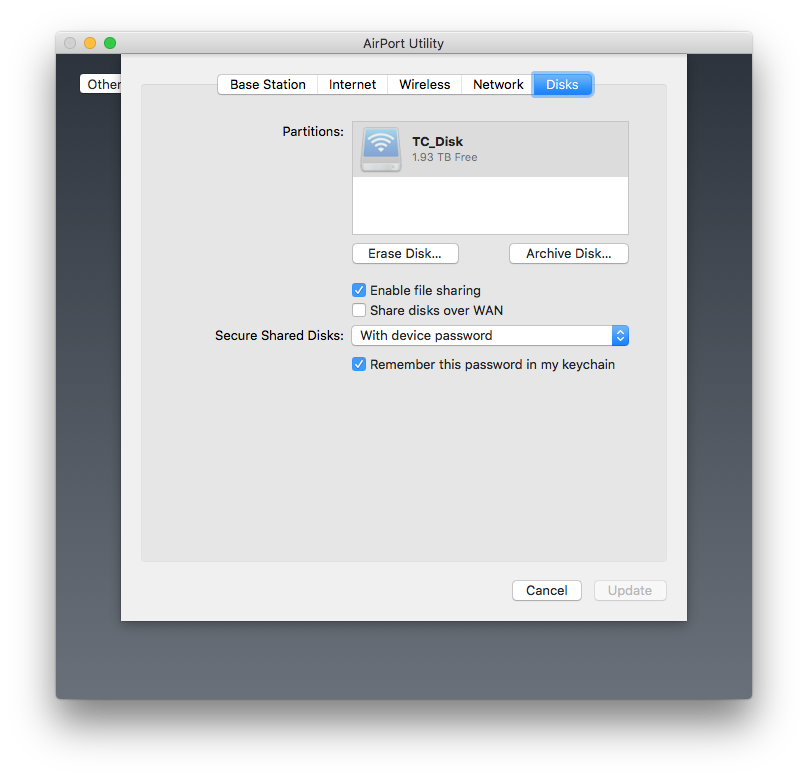Open the Secure Shared Disks dropdown
The width and height of the screenshot is (808, 779).
point(490,335)
